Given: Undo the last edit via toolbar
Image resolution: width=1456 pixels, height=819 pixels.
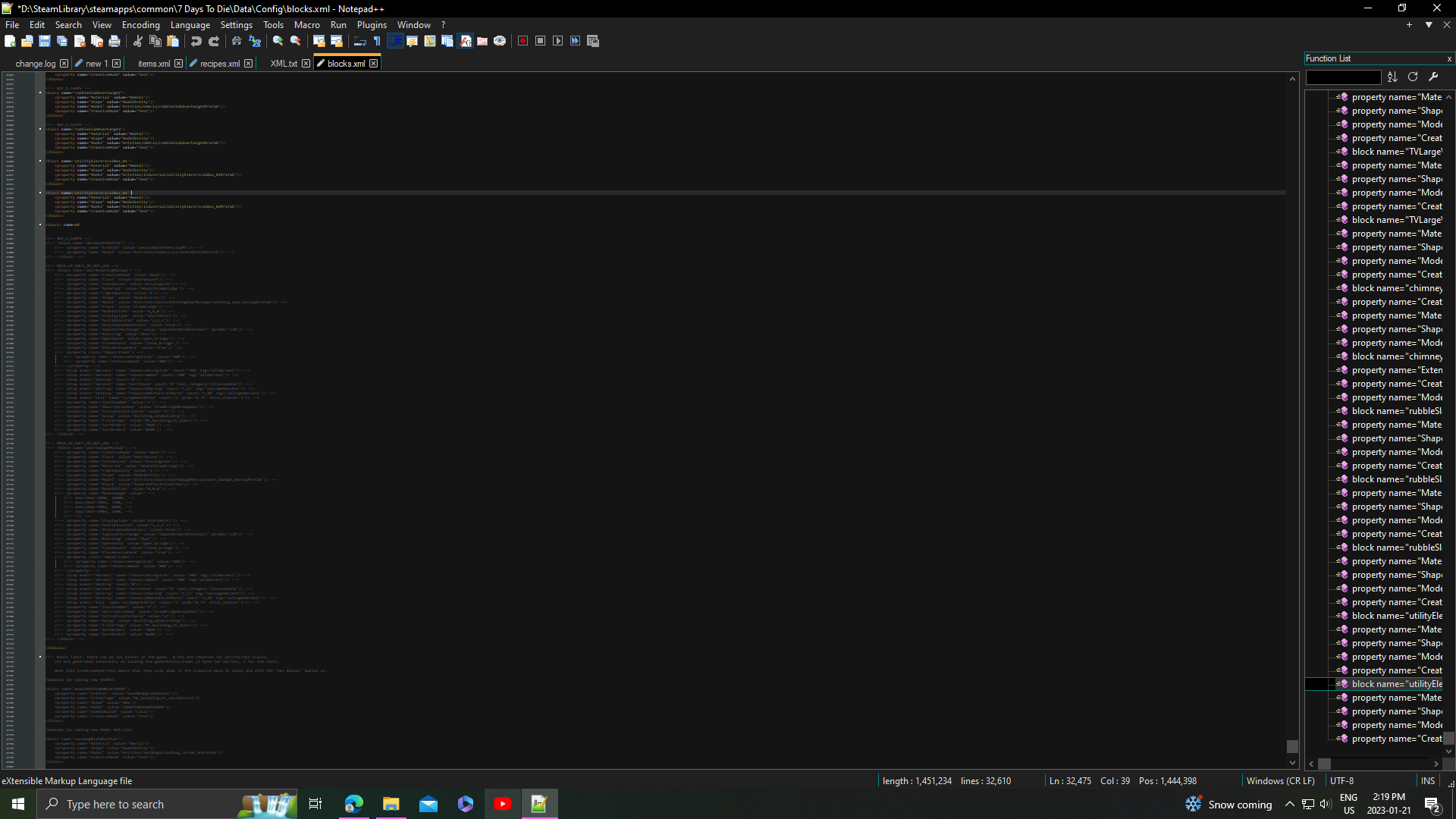Looking at the screenshot, I should [196, 41].
